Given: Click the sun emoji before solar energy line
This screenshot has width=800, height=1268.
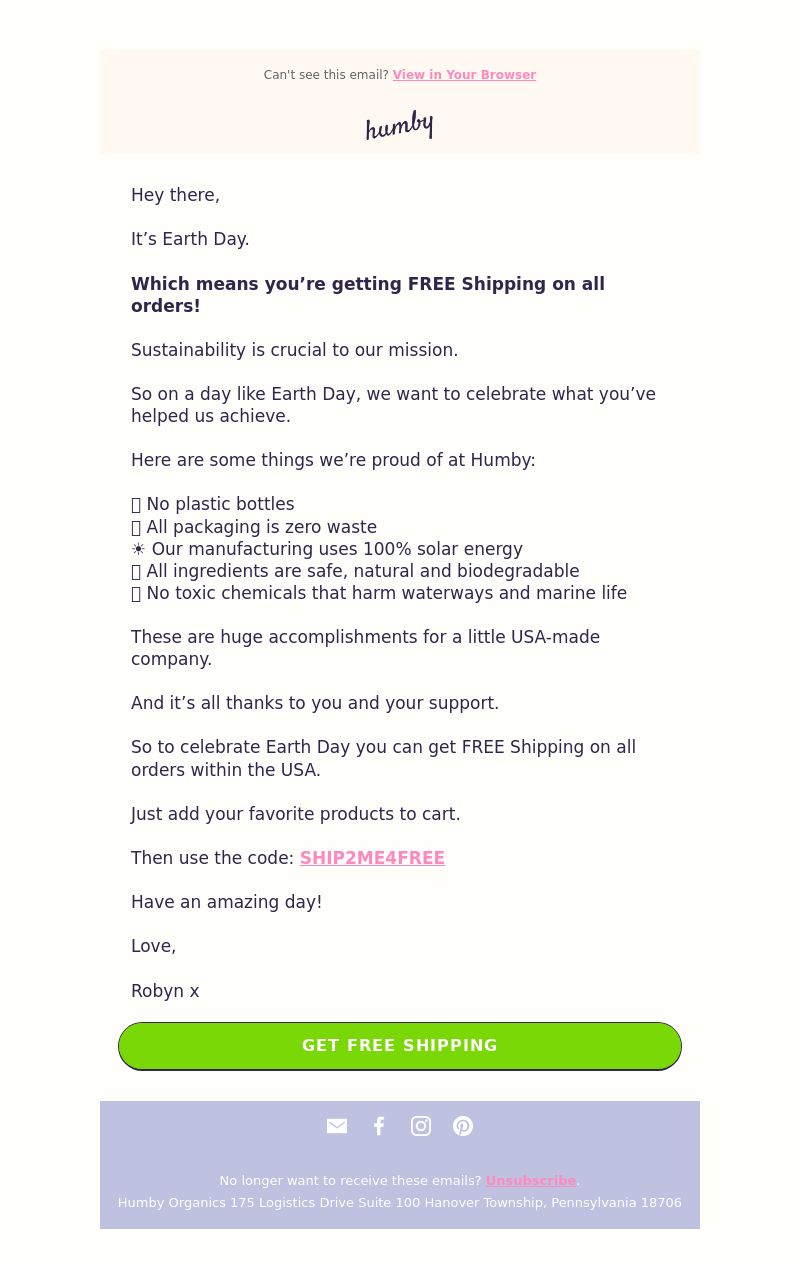Looking at the screenshot, I should [138, 549].
